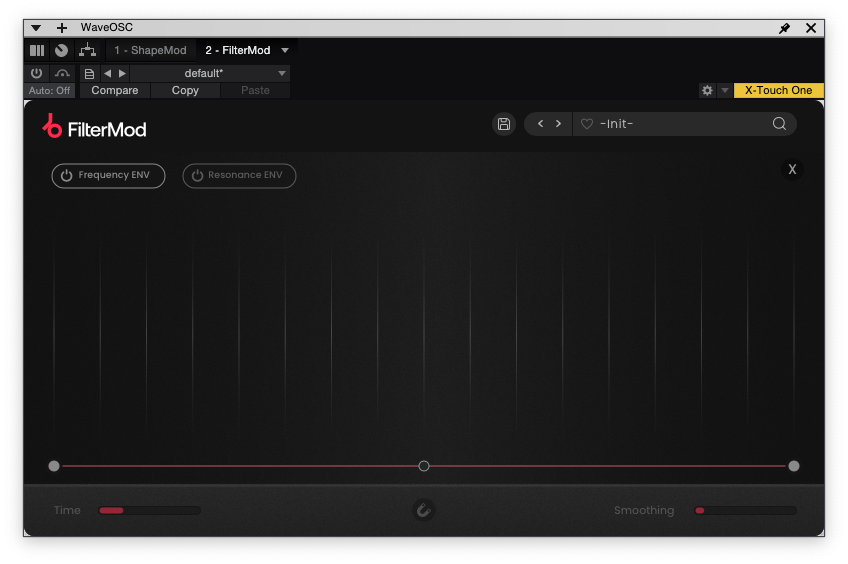Save preset with the floppy disk icon

(504, 124)
